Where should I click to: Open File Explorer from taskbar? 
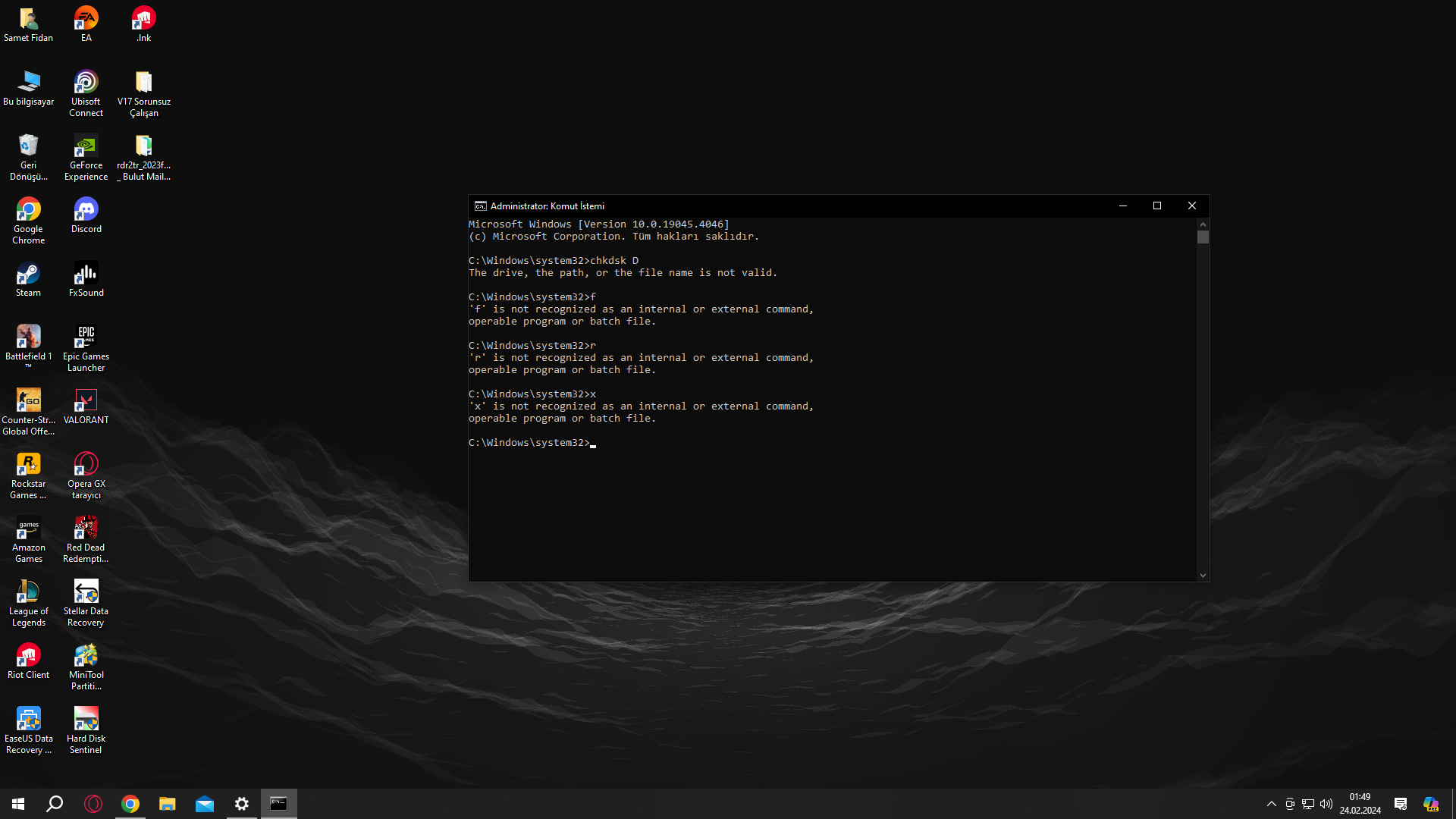coord(167,804)
